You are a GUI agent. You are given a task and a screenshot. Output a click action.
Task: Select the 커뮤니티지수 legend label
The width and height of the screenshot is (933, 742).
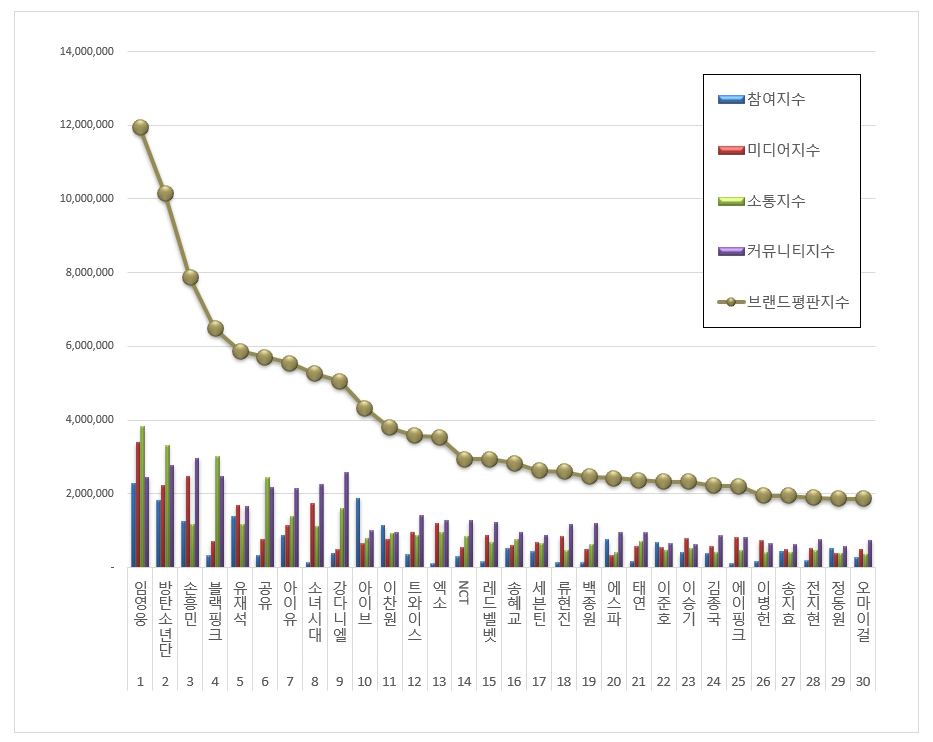point(791,251)
